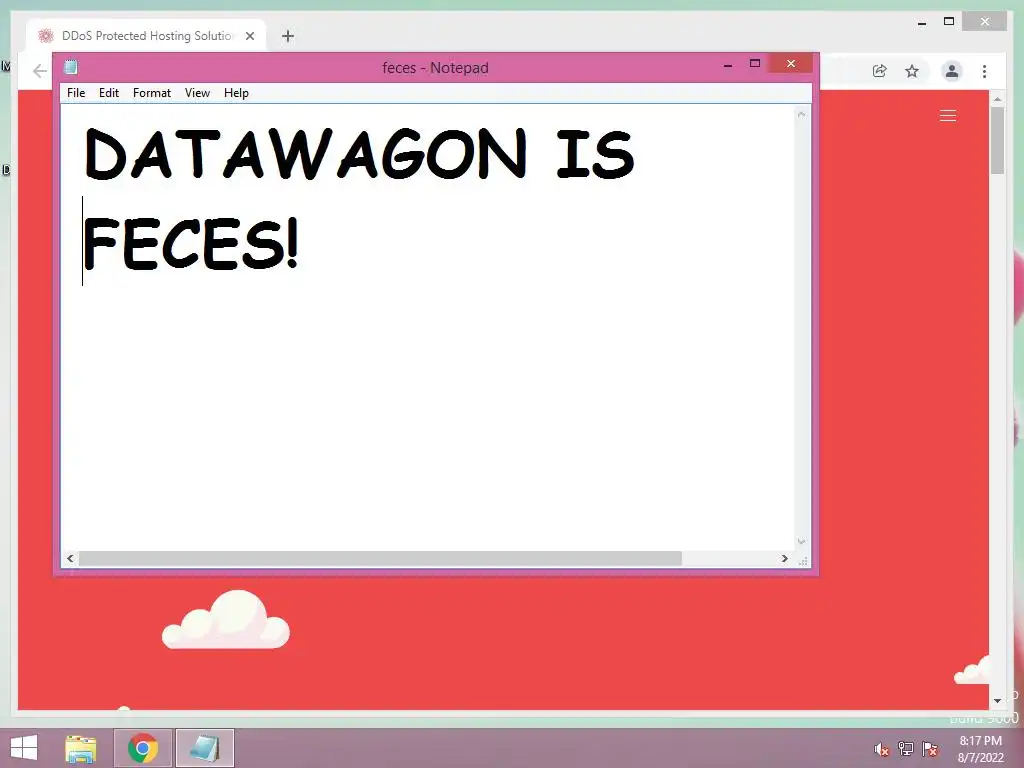
Task: Open the Format menu in Notepad
Action: (x=152, y=93)
